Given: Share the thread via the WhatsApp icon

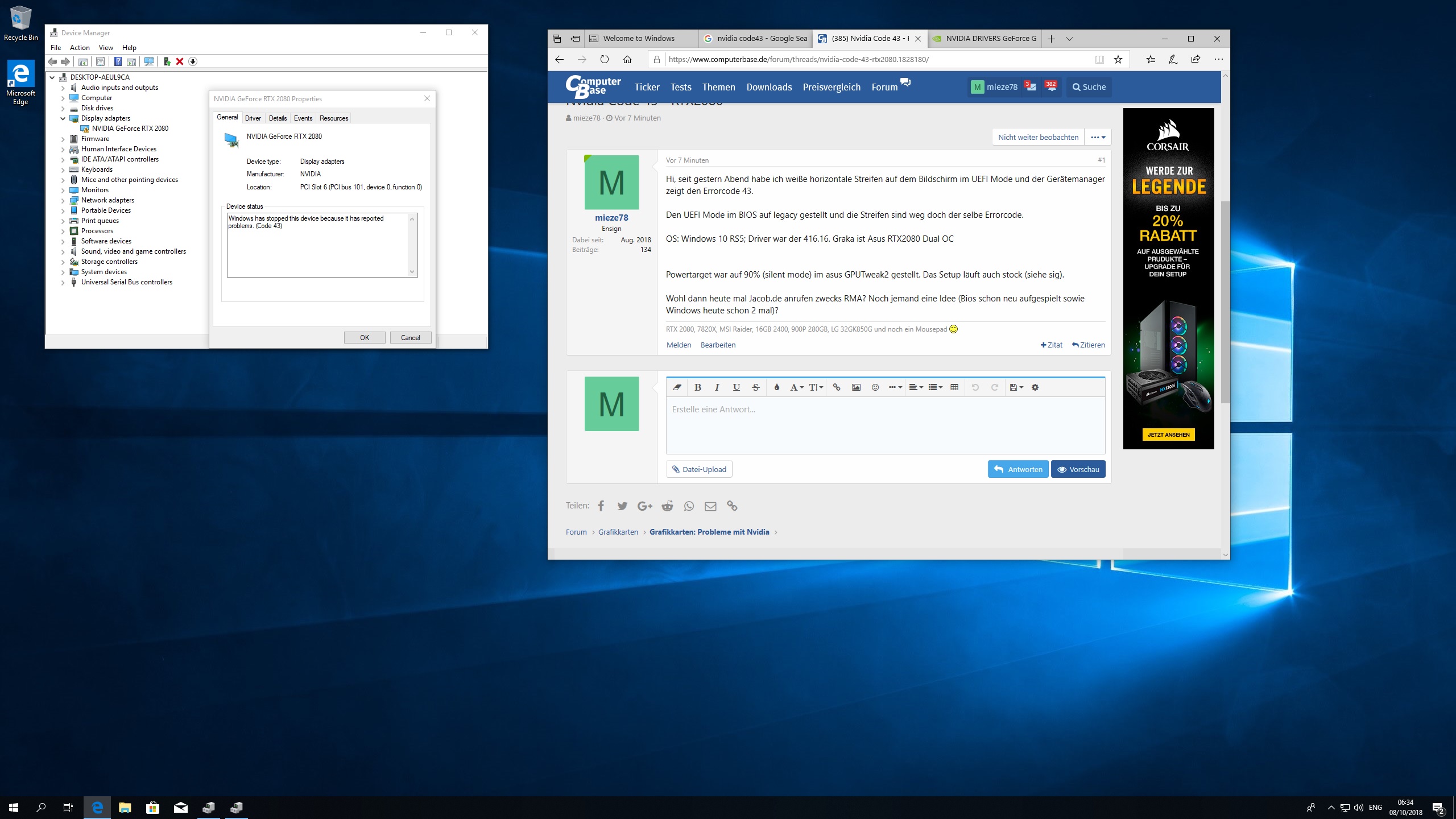Looking at the screenshot, I should click(689, 506).
